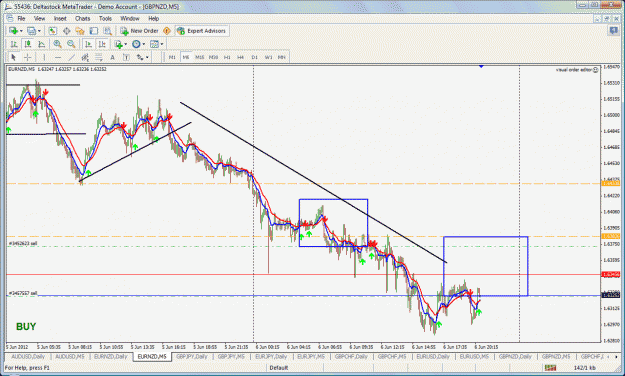625x376 pixels.
Task: Select the H1 timeframe
Action: (x=227, y=57)
